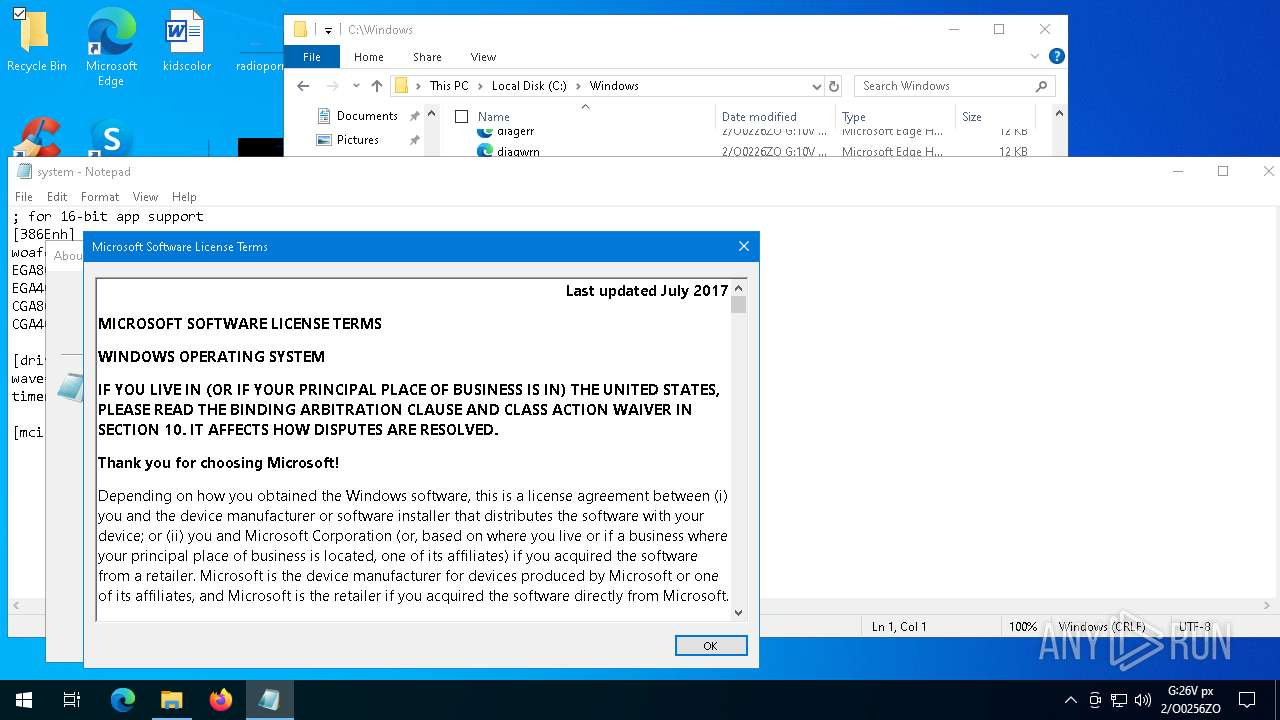The width and height of the screenshot is (1280, 720).
Task: Click the license text scroll-up arrow
Action: tap(738, 288)
